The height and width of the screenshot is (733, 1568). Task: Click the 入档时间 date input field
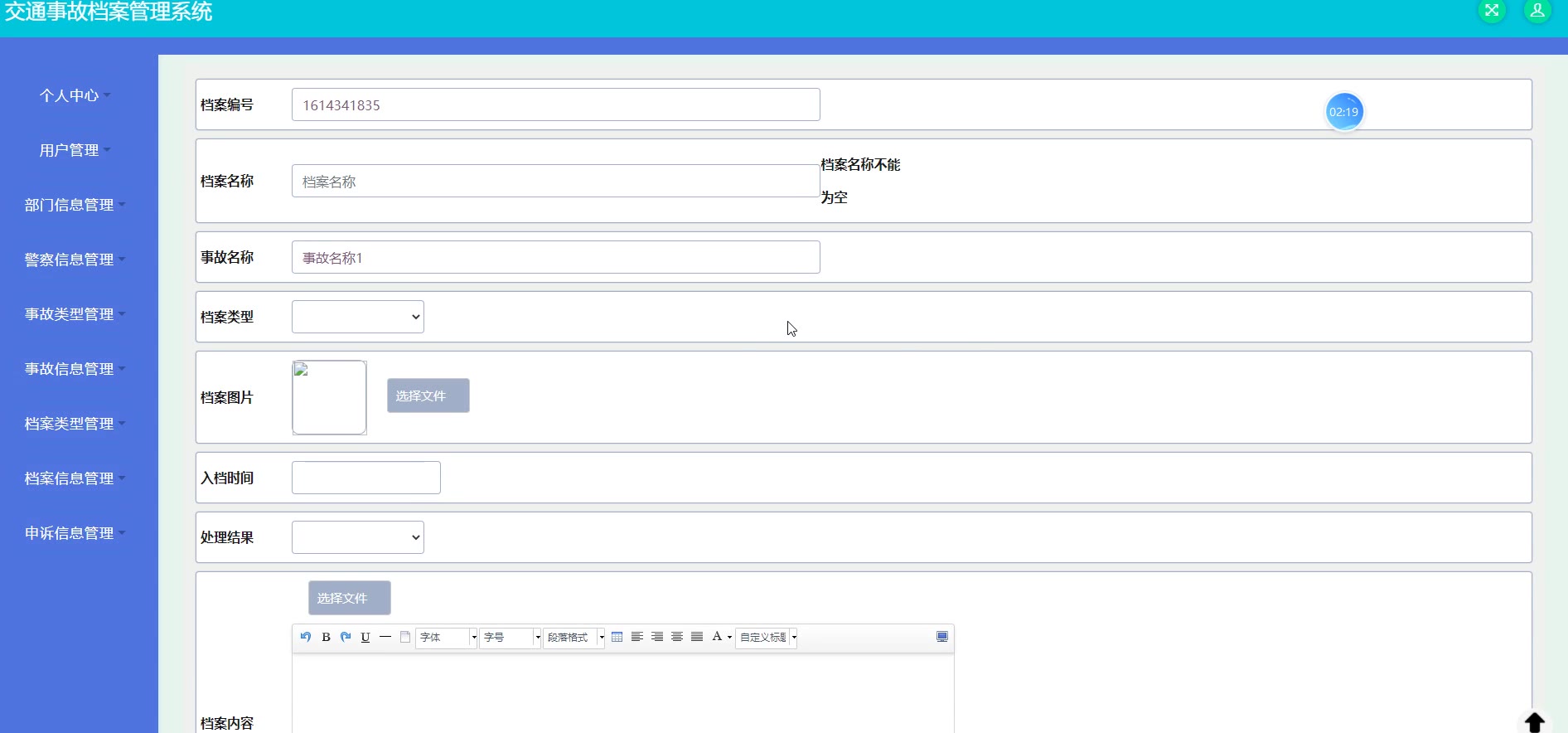[x=366, y=478]
